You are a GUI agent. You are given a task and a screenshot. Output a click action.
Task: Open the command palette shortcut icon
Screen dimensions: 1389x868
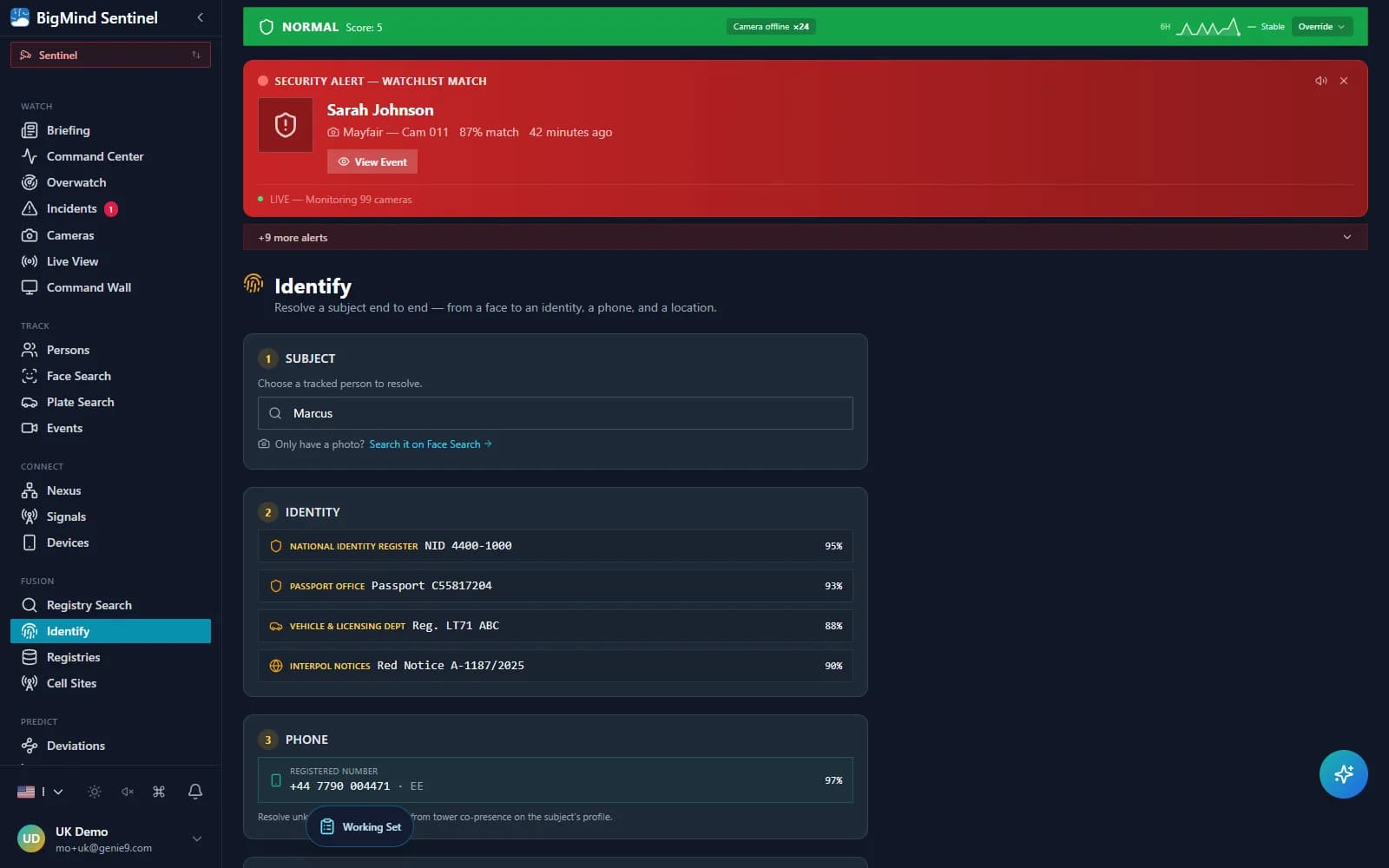click(x=159, y=792)
